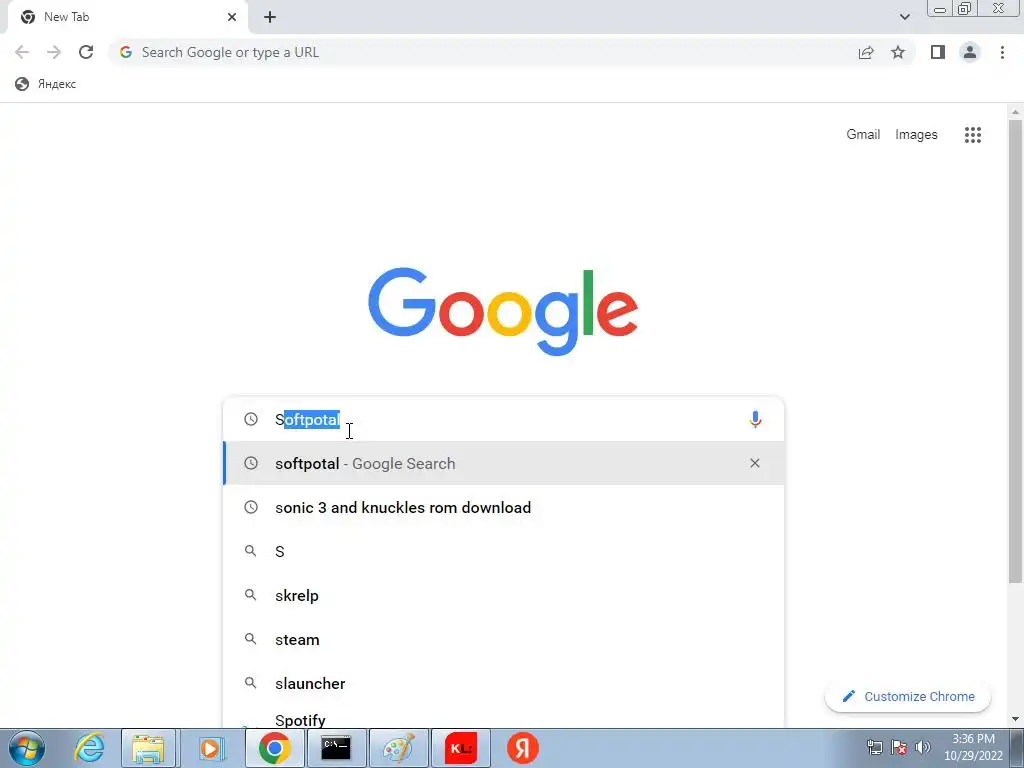Open the Paint taskbar icon
The height and width of the screenshot is (768, 1024).
pyautogui.click(x=398, y=748)
